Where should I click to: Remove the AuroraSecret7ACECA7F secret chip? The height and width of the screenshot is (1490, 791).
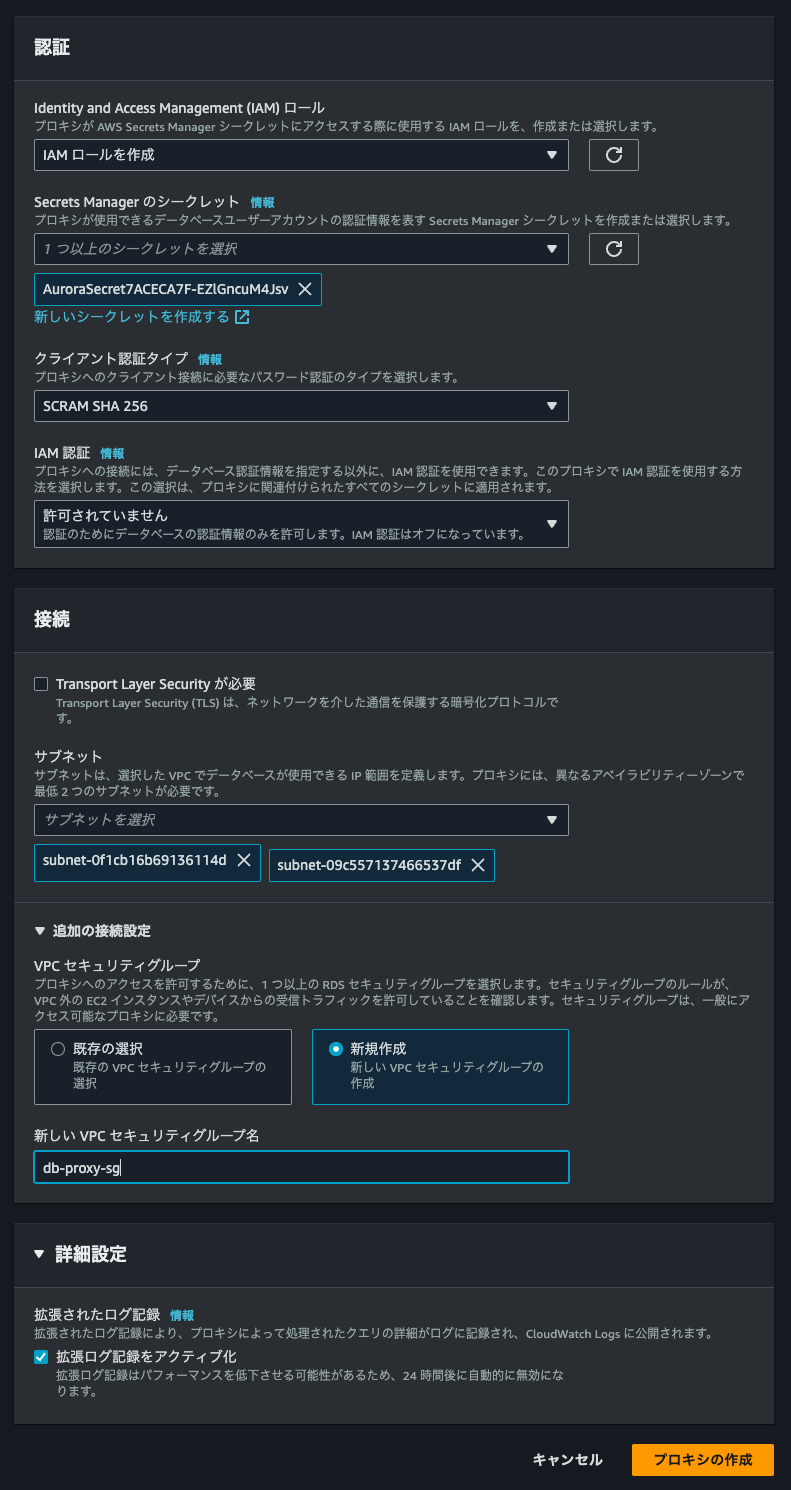[305, 289]
